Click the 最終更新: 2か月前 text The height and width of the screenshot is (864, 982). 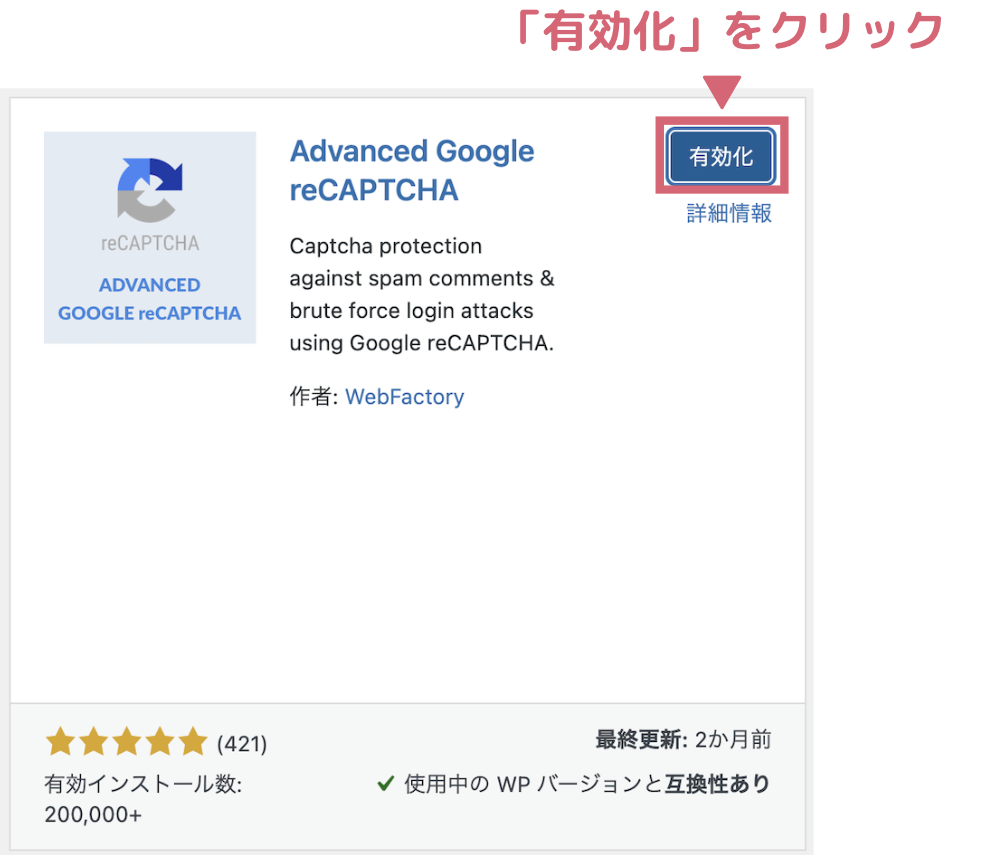tap(683, 739)
